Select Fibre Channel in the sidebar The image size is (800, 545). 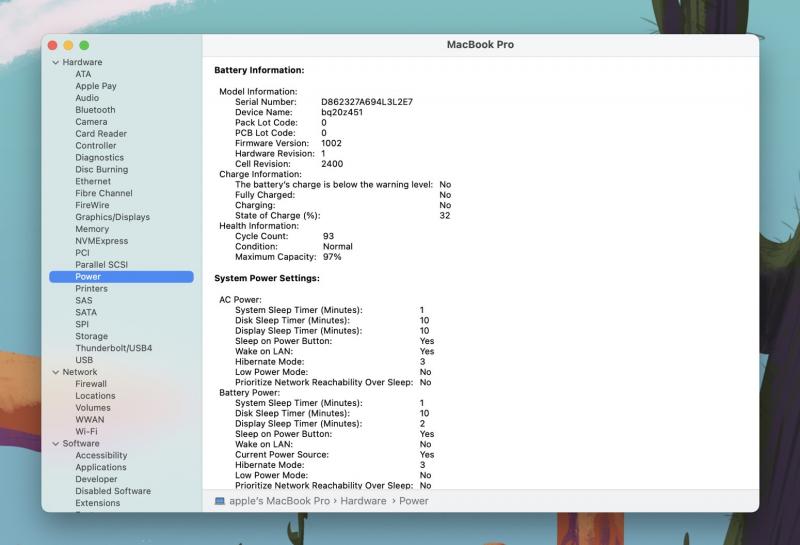(x=104, y=193)
